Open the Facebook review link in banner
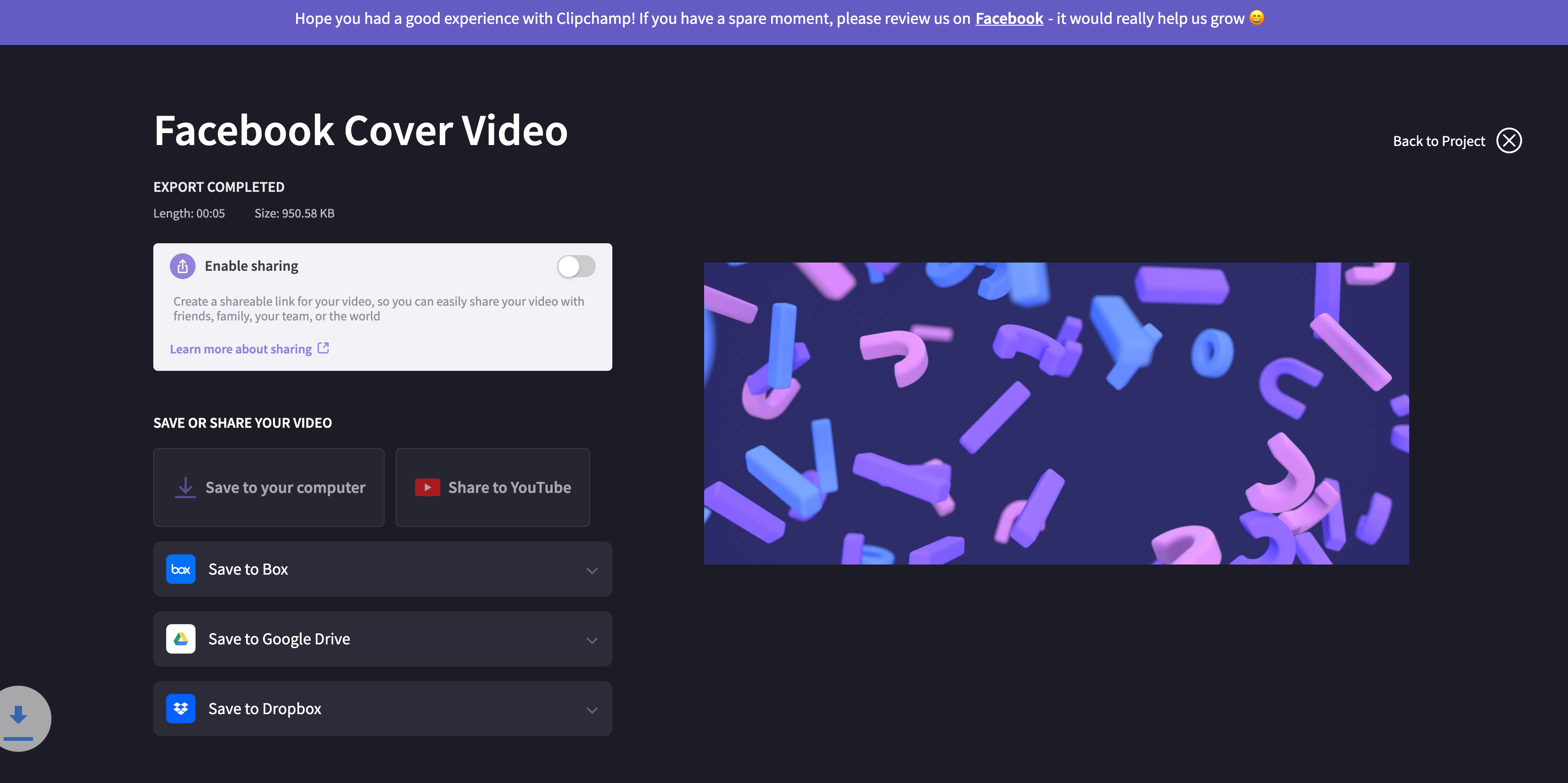The width and height of the screenshot is (1568, 783). [1008, 18]
